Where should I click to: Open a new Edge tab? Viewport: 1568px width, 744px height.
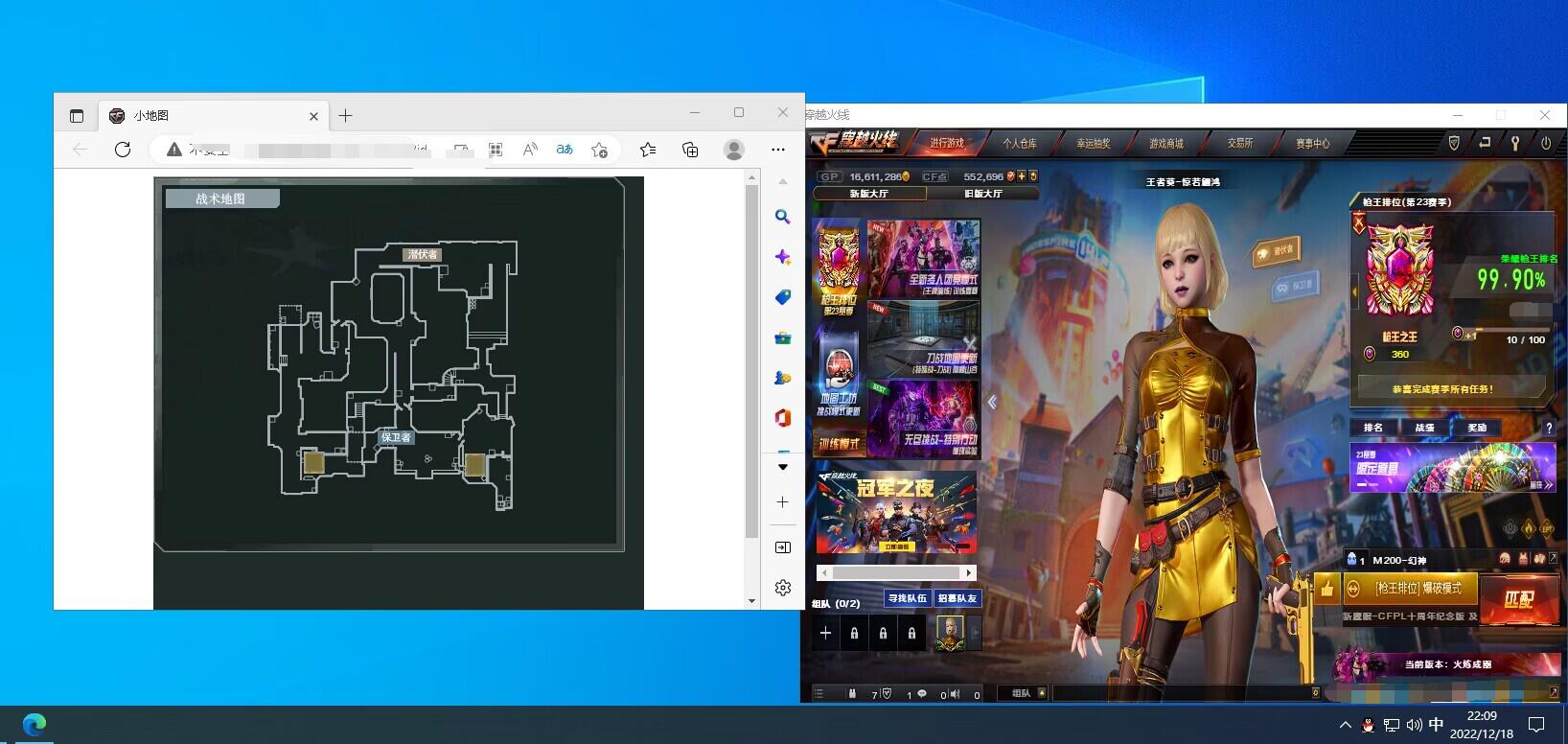click(346, 116)
